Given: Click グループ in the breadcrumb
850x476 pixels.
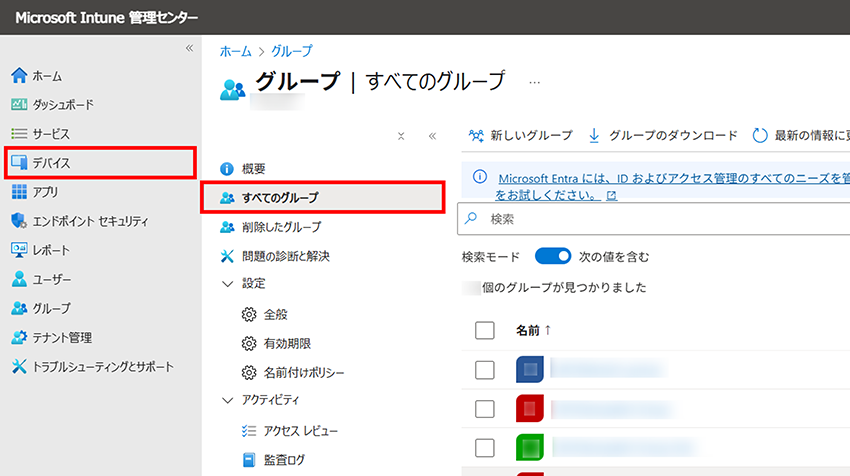Looking at the screenshot, I should [x=292, y=52].
